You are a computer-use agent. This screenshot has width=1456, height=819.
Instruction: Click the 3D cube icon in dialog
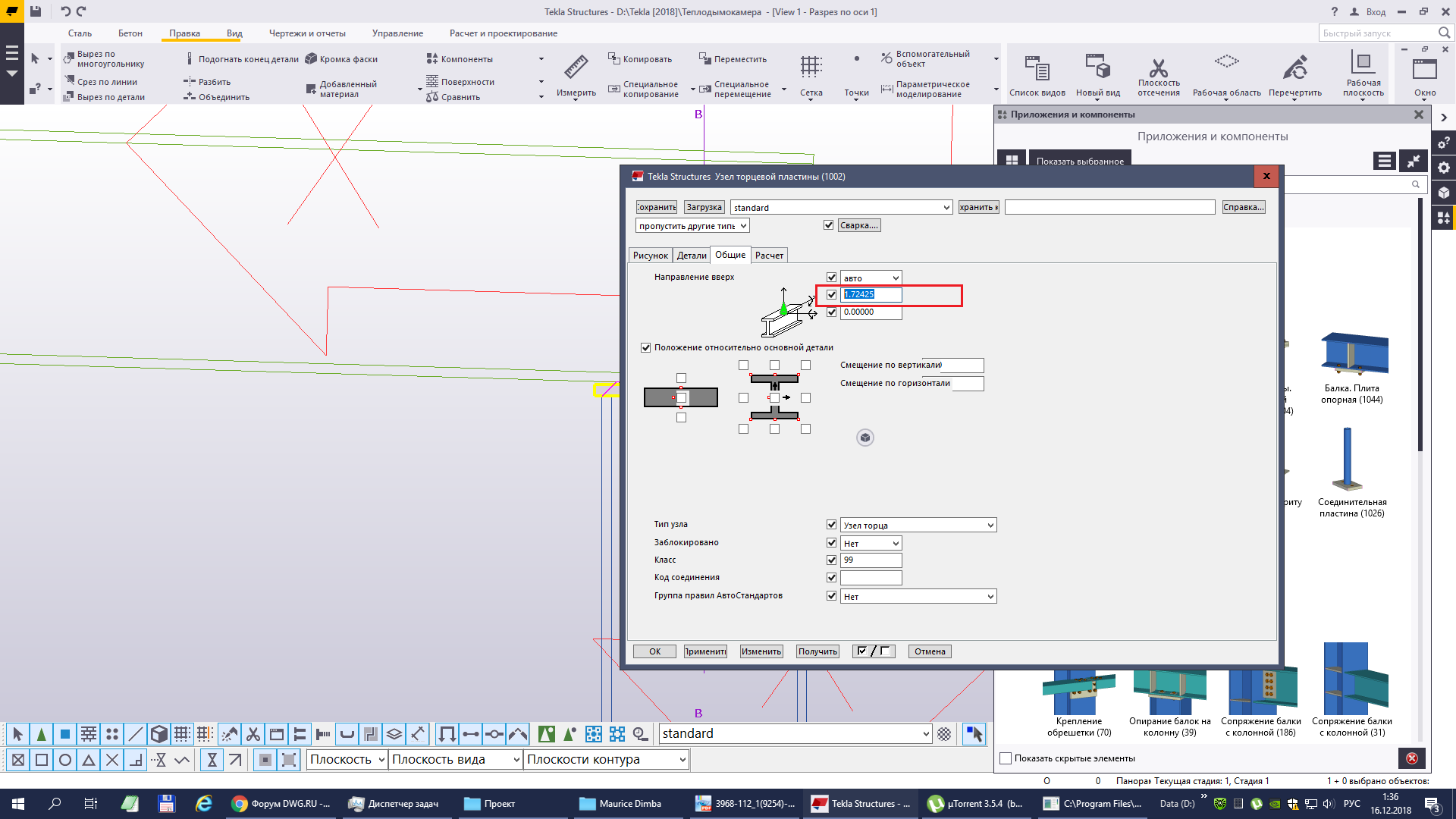pos(865,438)
